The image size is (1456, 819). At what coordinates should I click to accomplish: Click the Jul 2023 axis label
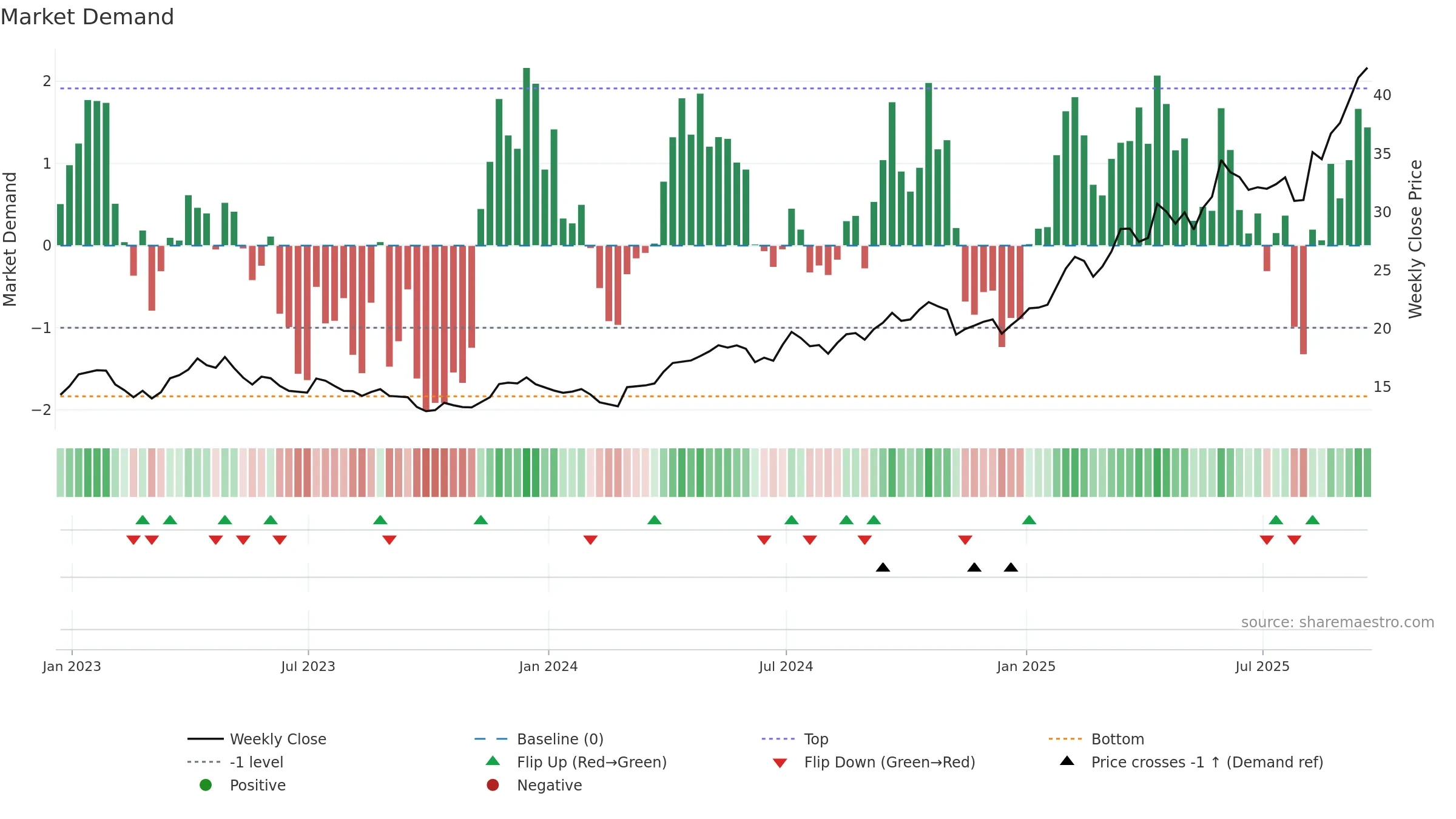pyautogui.click(x=308, y=667)
